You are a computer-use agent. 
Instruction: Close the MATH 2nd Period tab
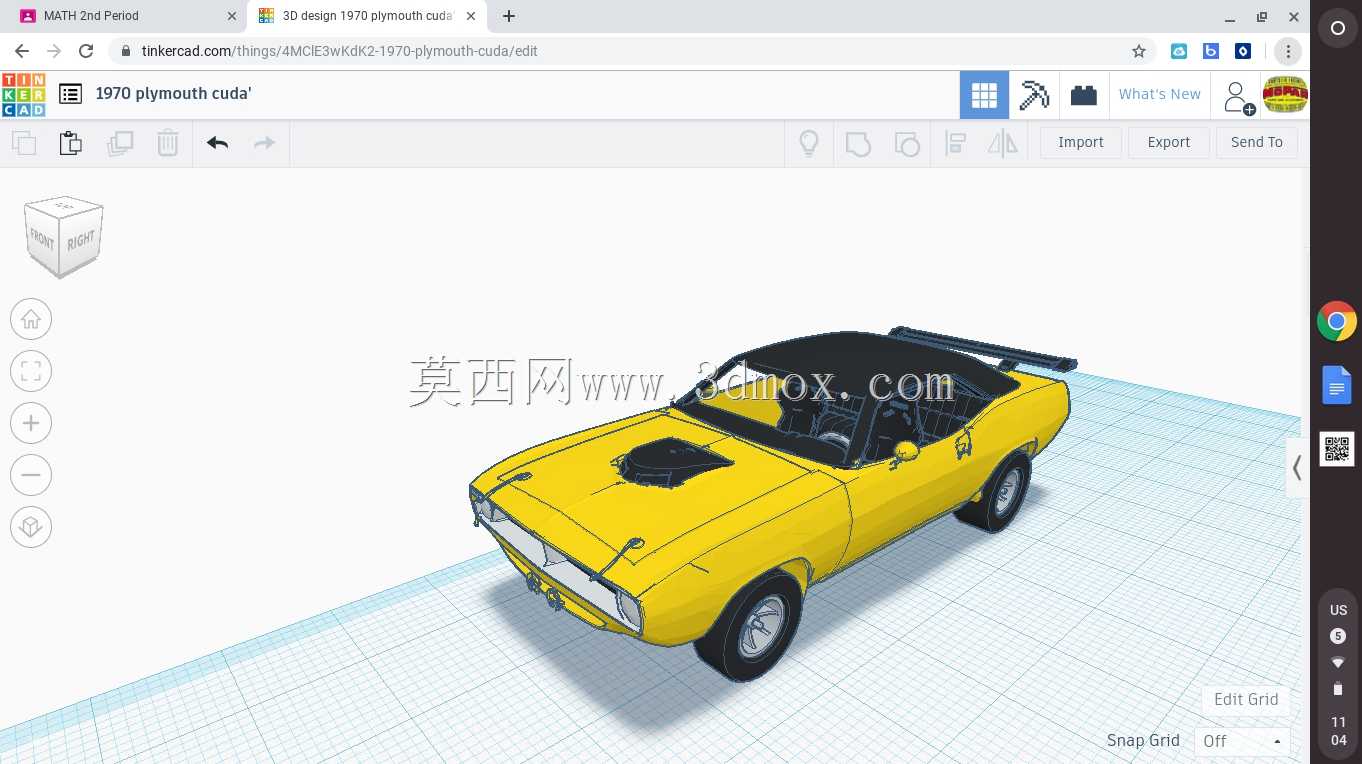click(x=232, y=16)
